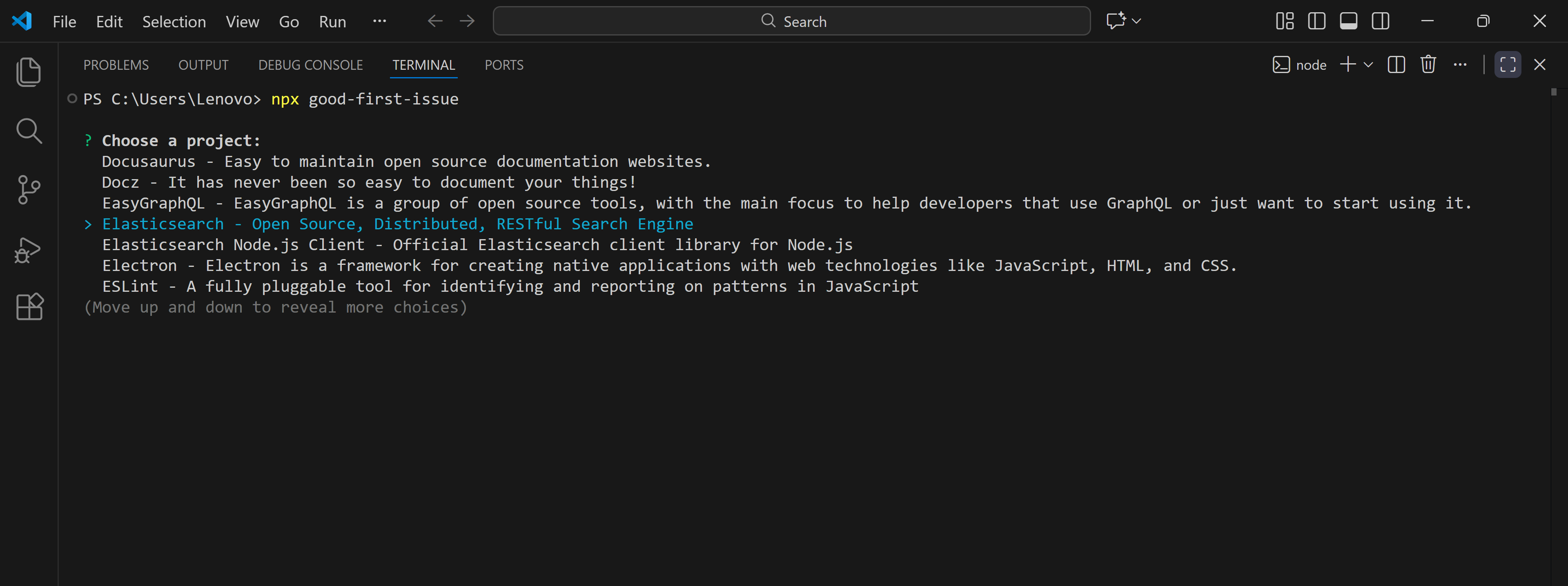Open the Source Control view
Viewport: 1568px width, 586px height.
29,189
